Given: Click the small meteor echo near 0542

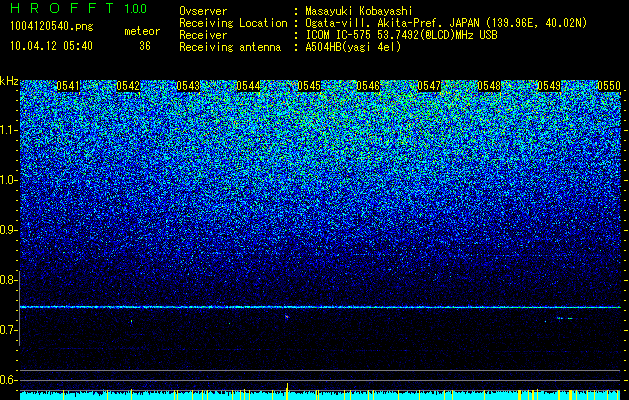Looking at the screenshot, I should 131,321.
